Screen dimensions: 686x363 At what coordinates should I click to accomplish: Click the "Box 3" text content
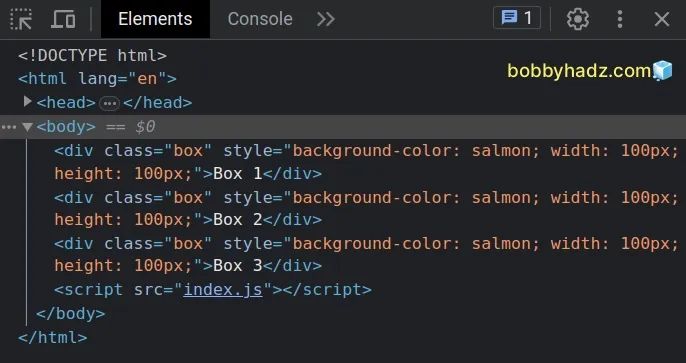tap(238, 265)
